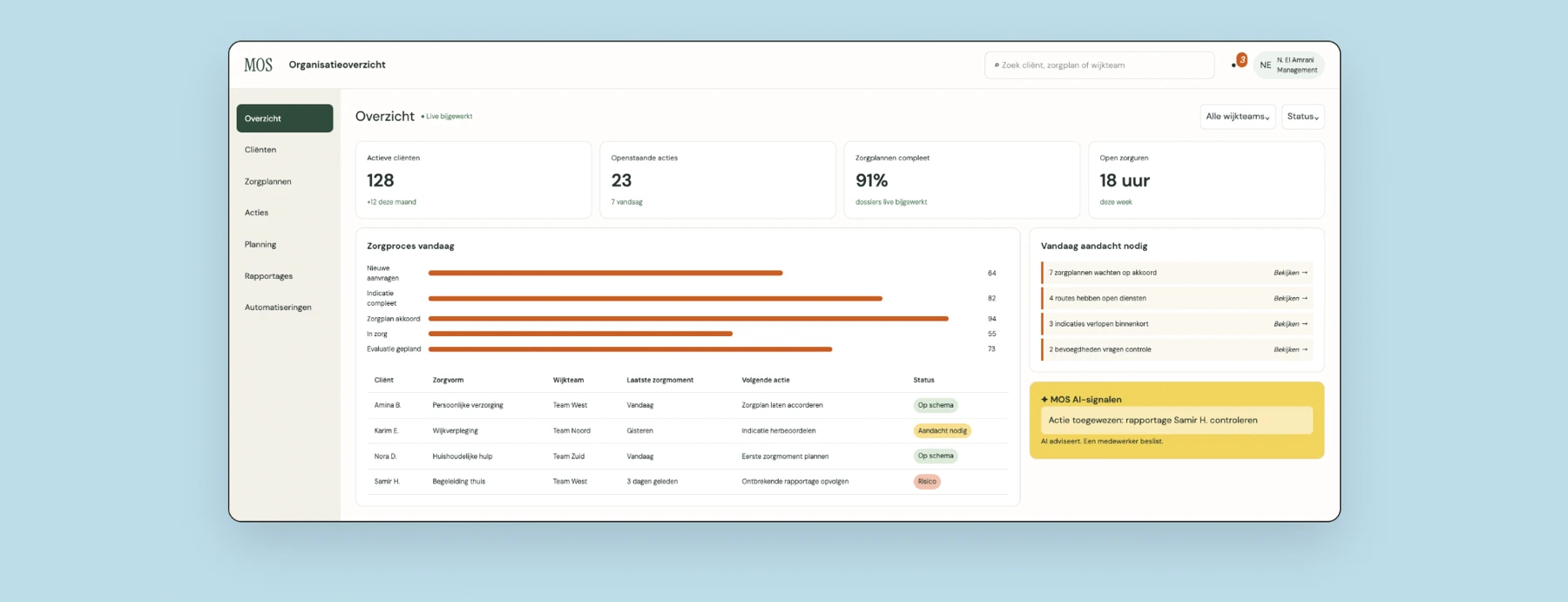Image resolution: width=1568 pixels, height=602 pixels.
Task: Click Zorgplan laten accorderen action
Action: (782, 405)
